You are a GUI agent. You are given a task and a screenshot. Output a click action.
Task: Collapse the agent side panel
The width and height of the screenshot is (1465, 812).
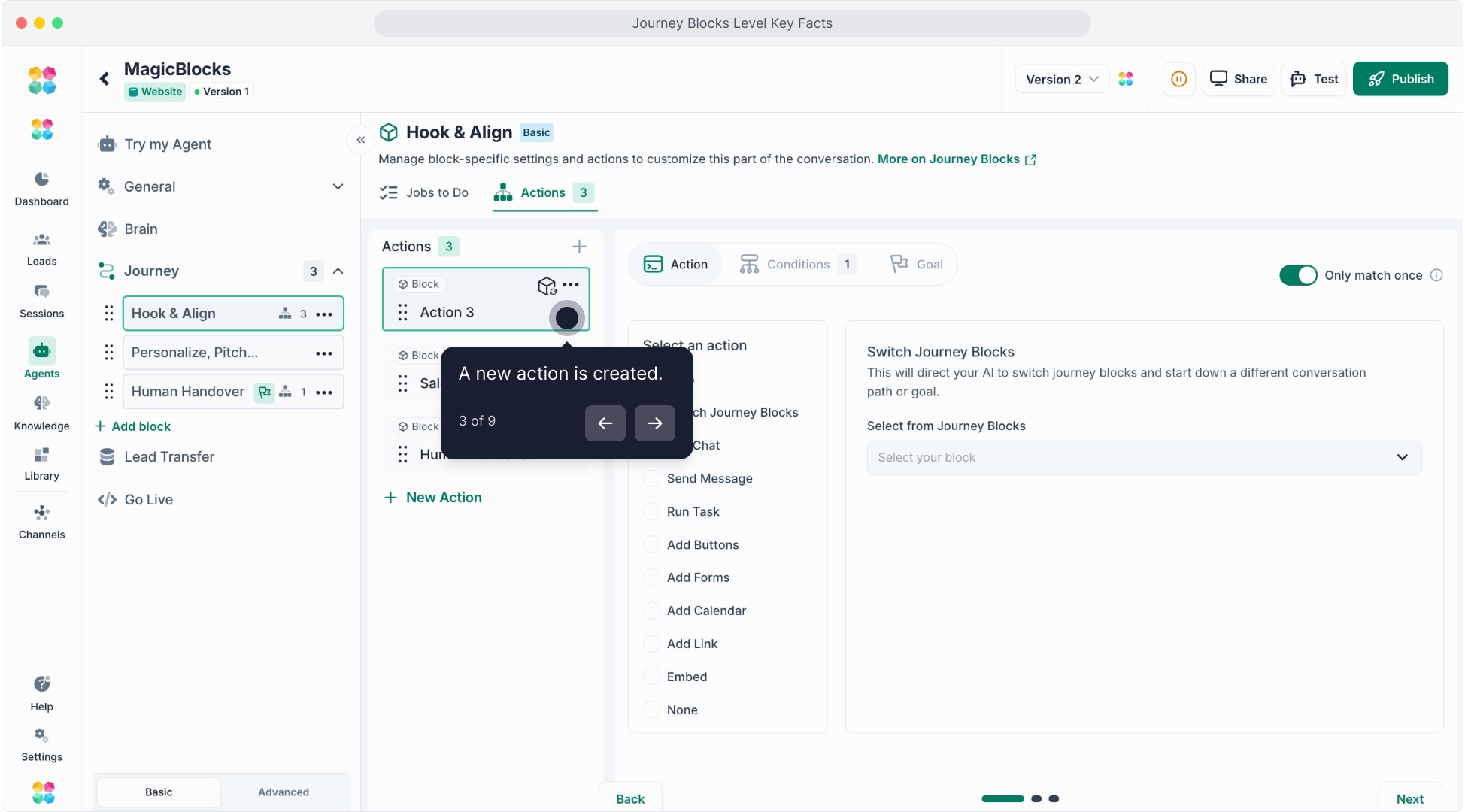coord(361,140)
